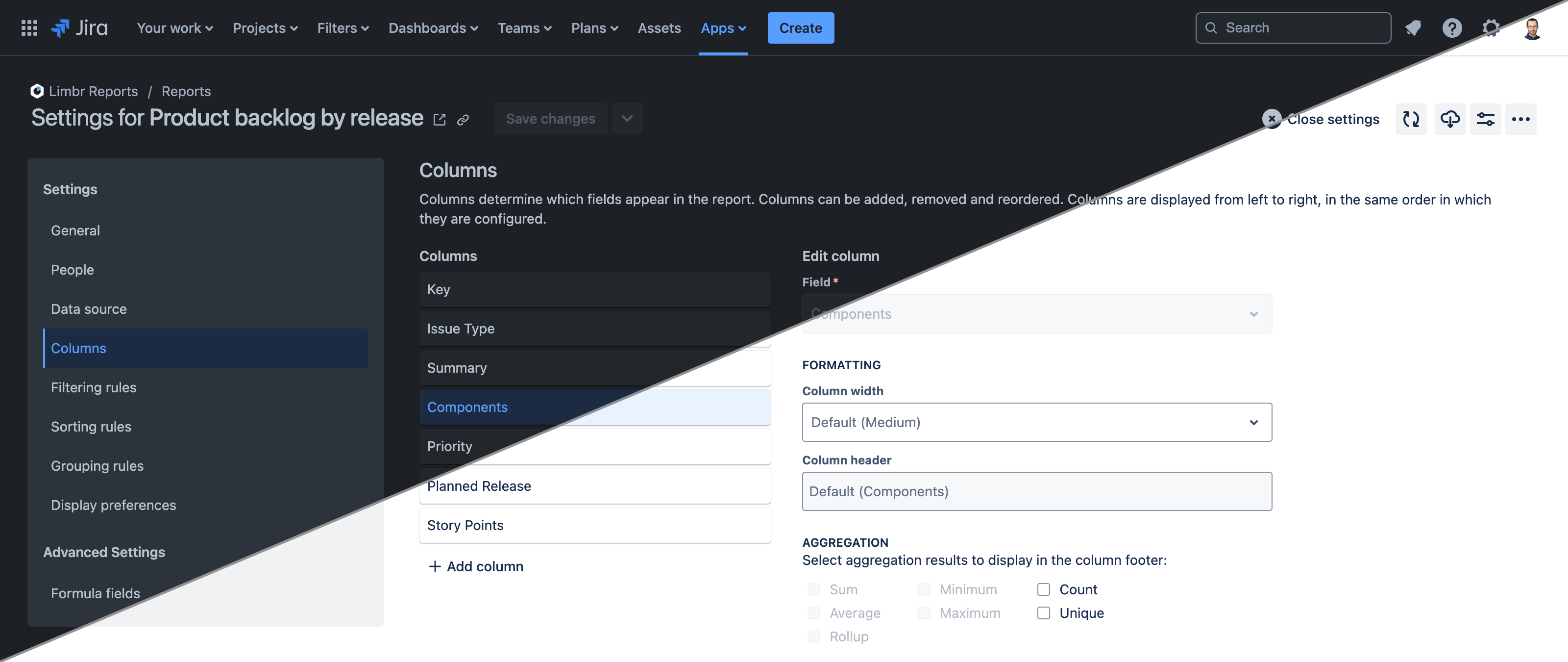Open Assets in the top navigation
The image size is (1568, 662).
(x=659, y=28)
